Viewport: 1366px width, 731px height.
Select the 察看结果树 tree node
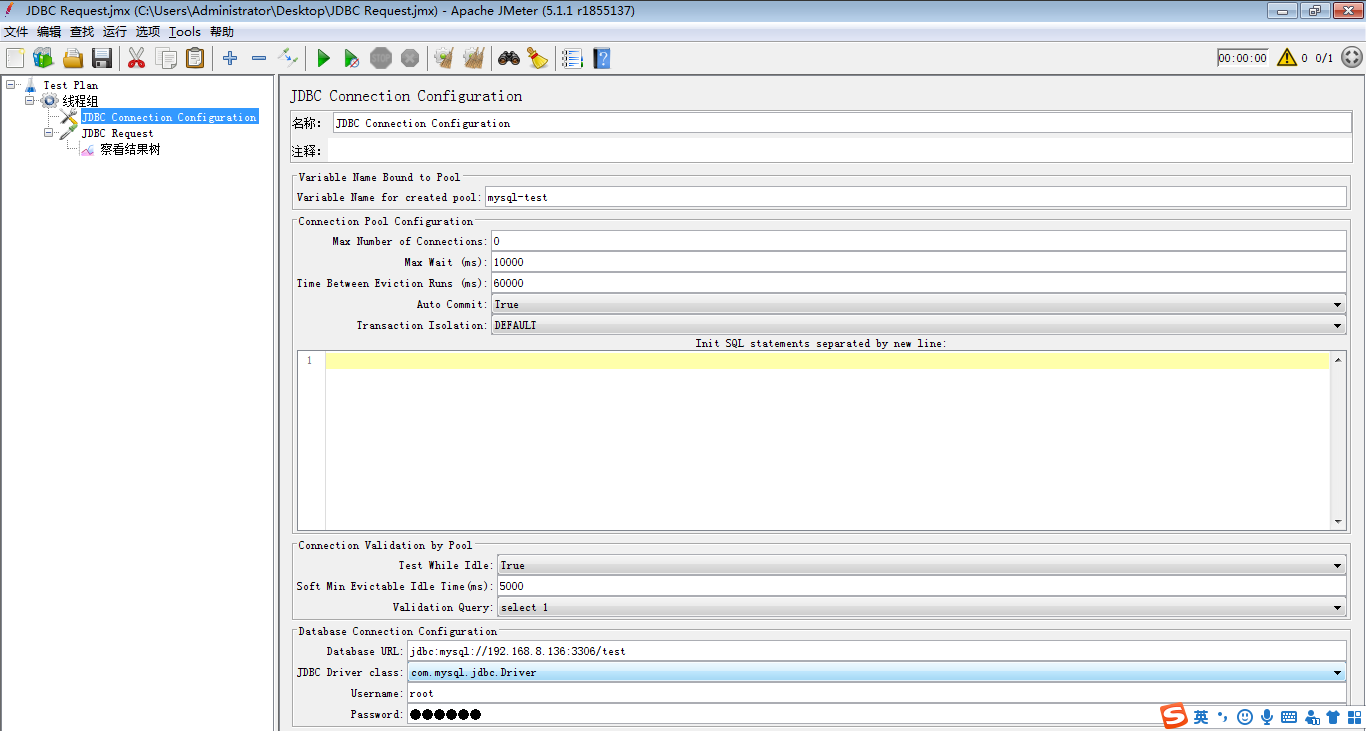(x=130, y=149)
